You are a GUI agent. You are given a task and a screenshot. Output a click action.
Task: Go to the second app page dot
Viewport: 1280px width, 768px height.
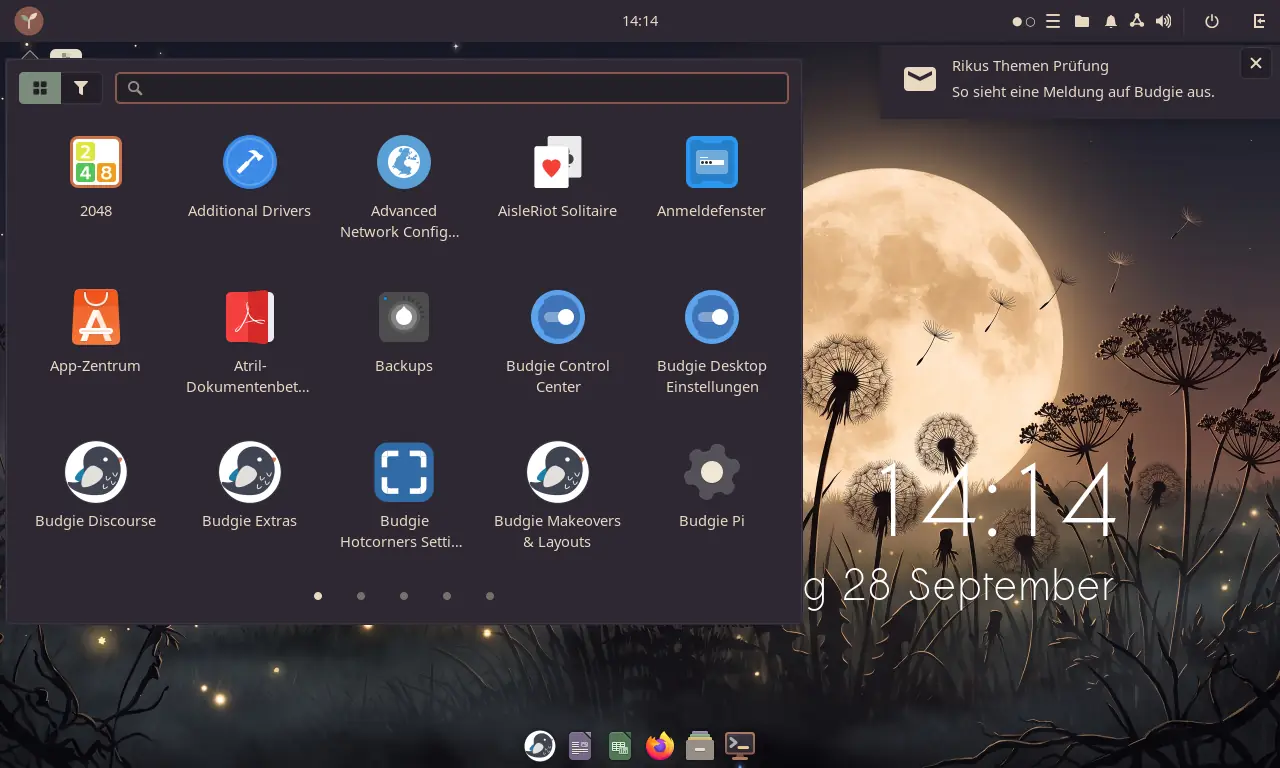(361, 596)
